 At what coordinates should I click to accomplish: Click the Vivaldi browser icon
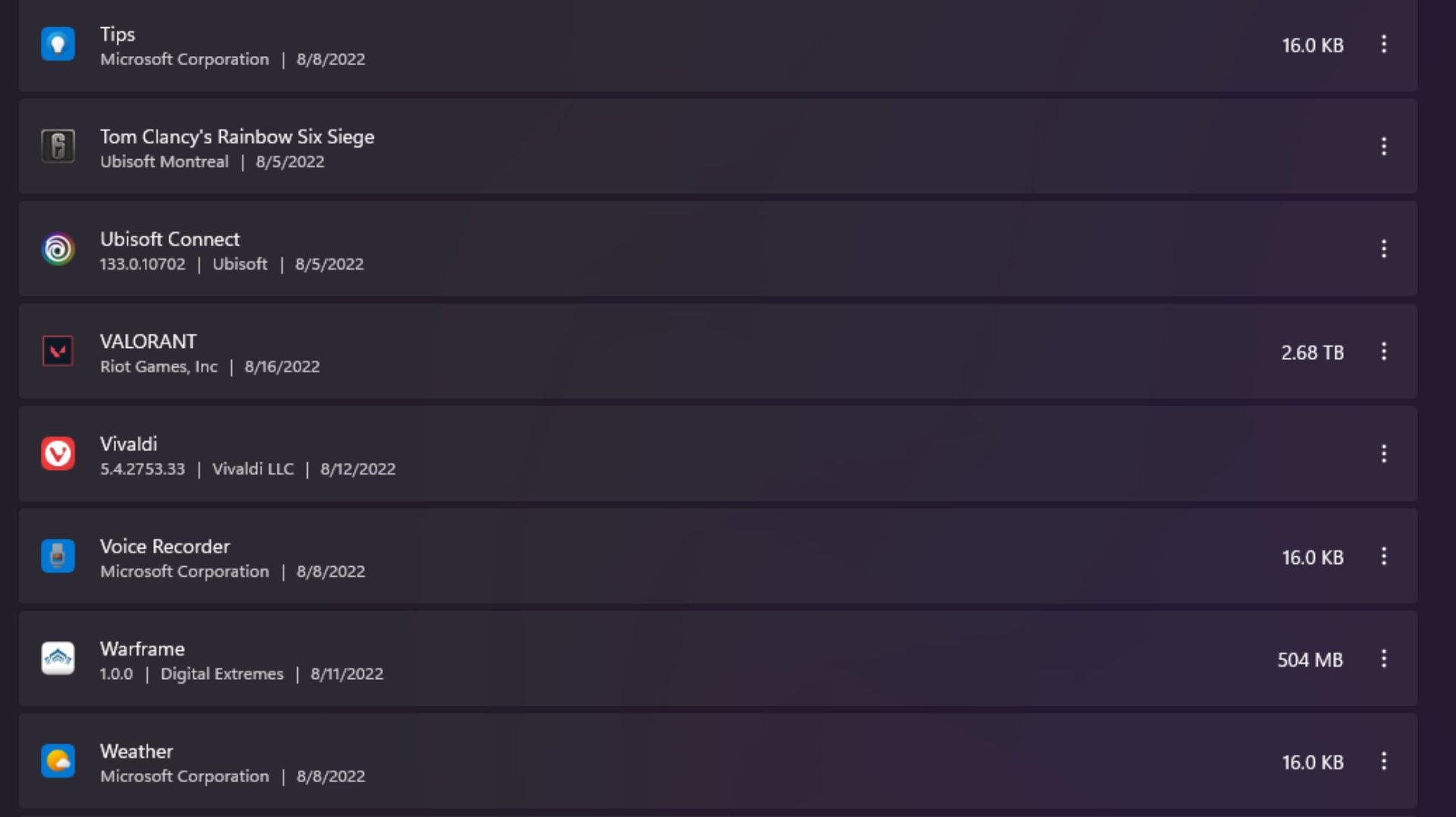[58, 453]
